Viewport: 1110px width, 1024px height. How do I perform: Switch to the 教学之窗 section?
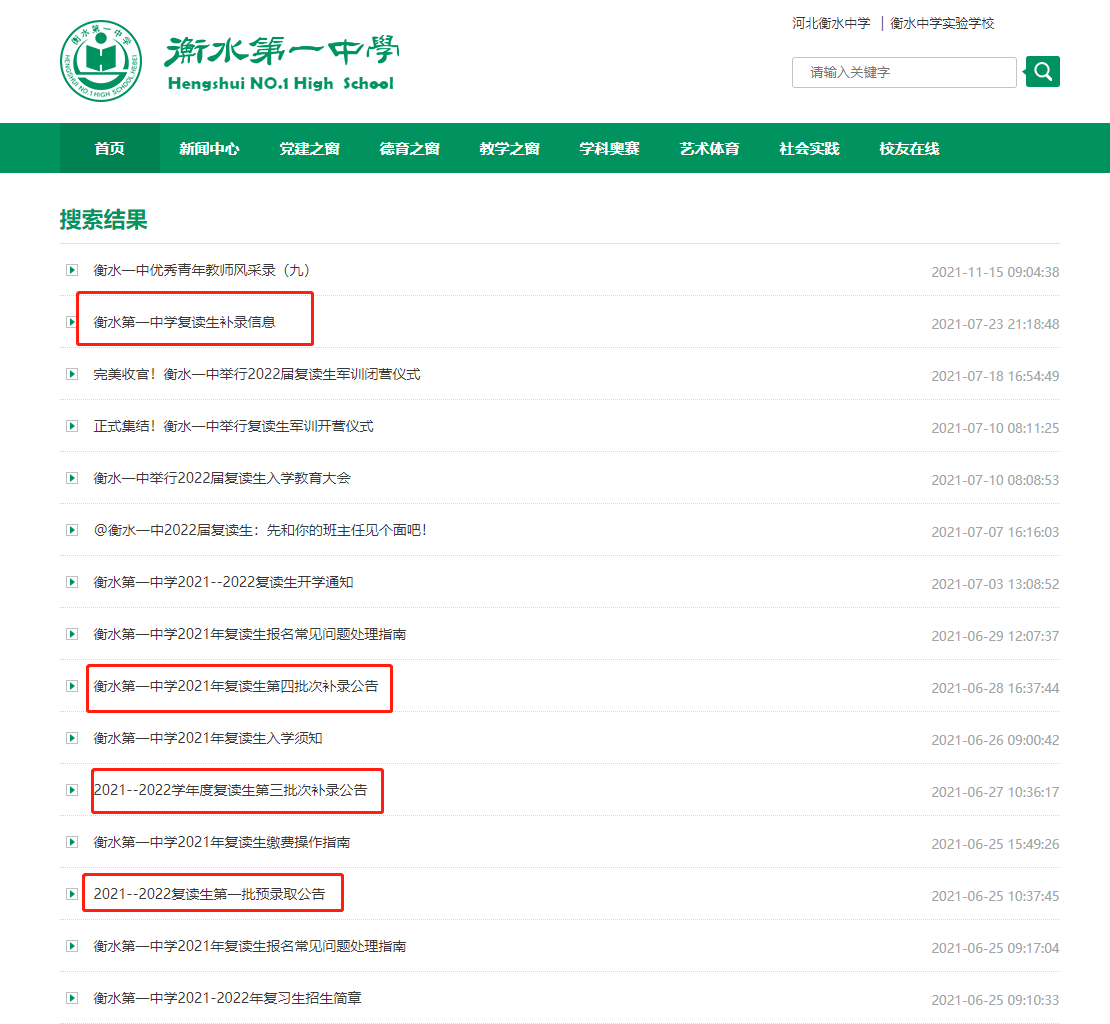click(x=508, y=148)
